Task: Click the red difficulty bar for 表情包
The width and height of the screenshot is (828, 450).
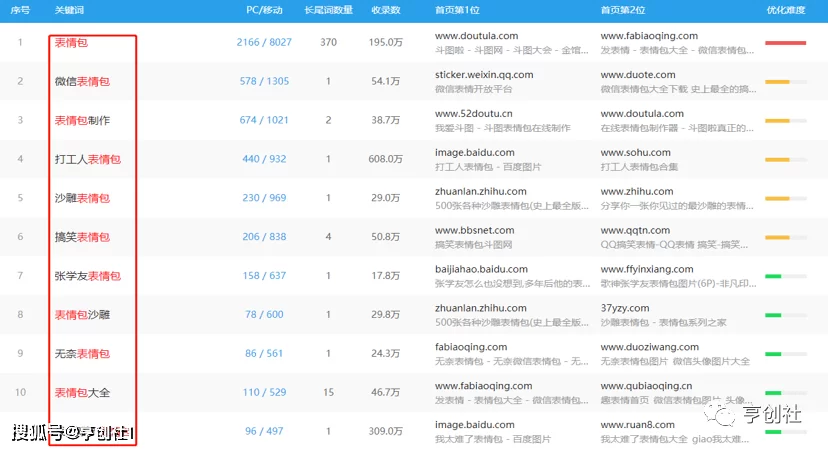Action: [785, 42]
